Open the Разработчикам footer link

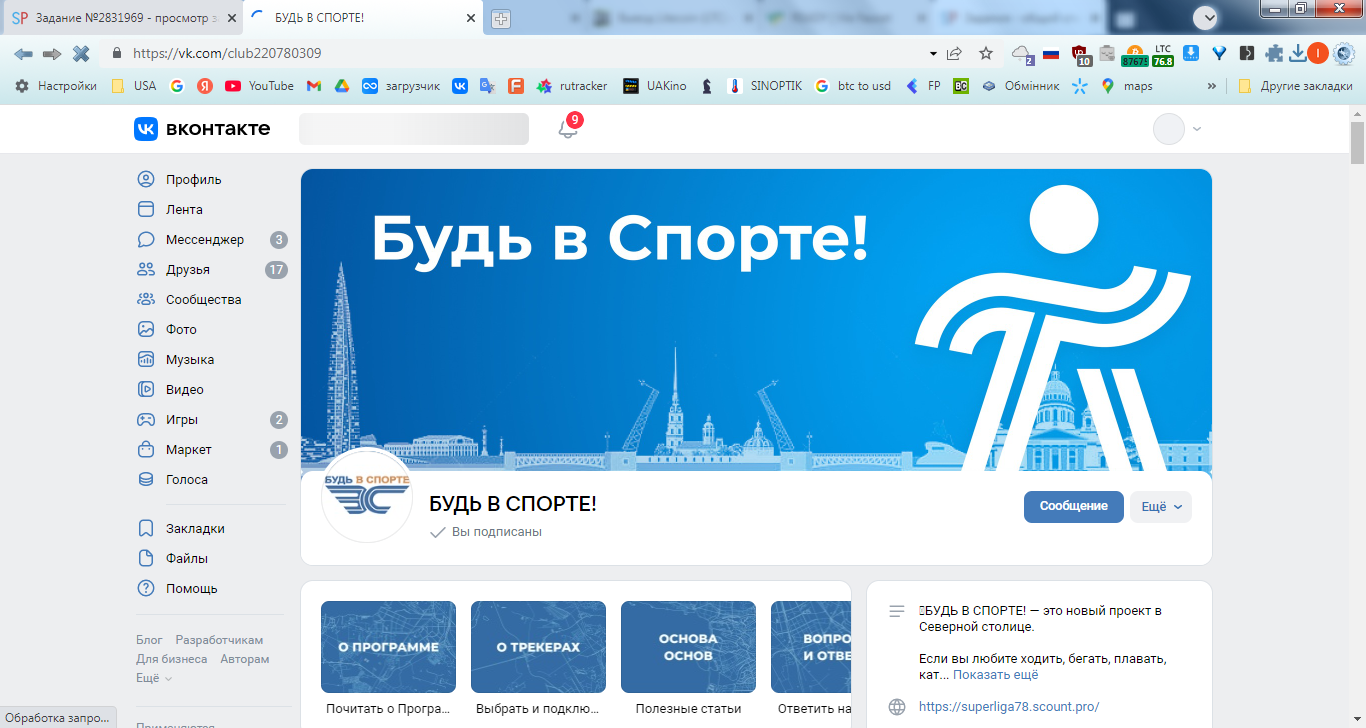tap(219, 640)
